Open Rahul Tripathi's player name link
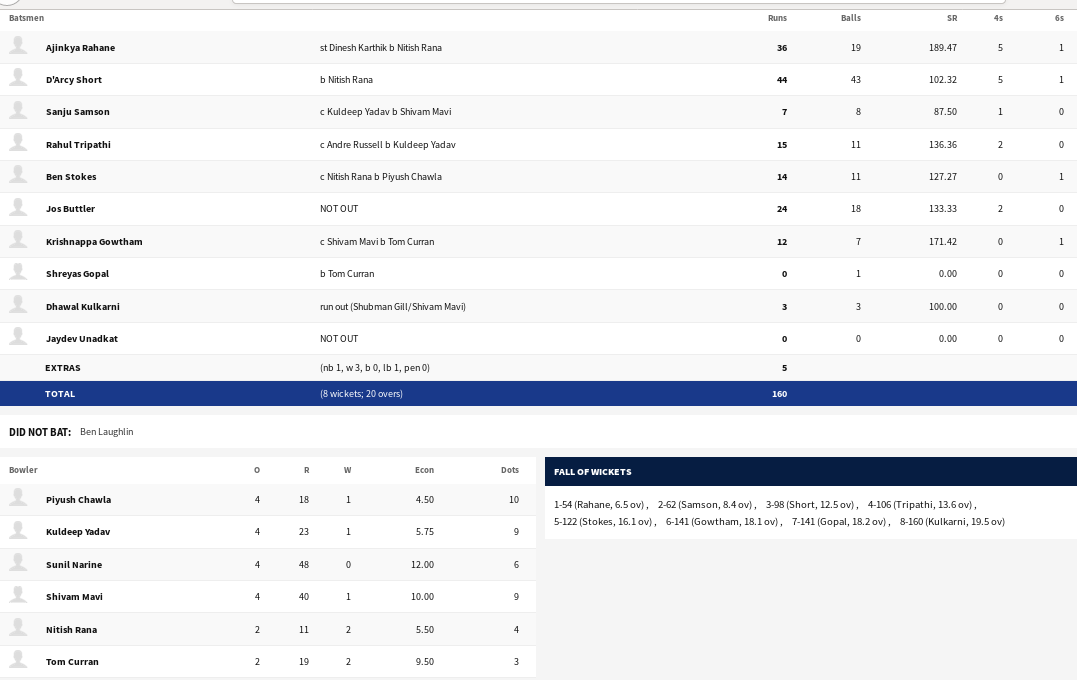1077x680 pixels. click(x=78, y=145)
